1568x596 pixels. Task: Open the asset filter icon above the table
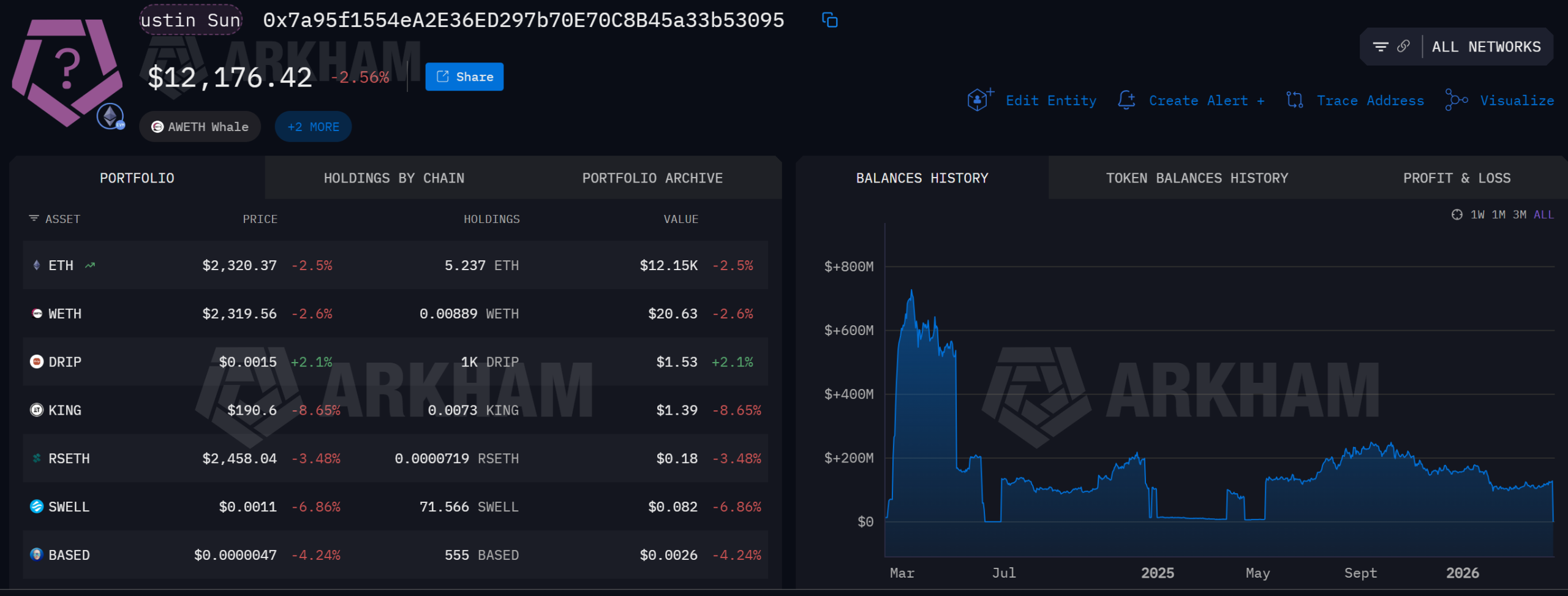pos(32,218)
